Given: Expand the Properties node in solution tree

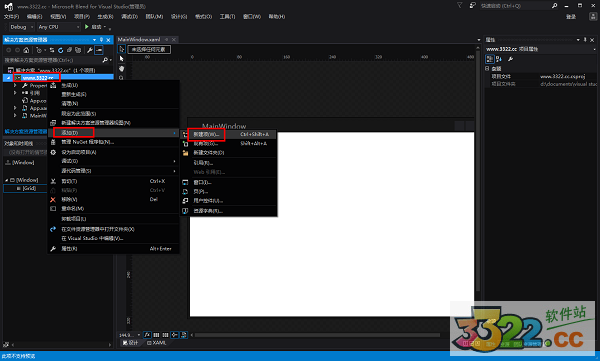Looking at the screenshot, I should point(15,85).
